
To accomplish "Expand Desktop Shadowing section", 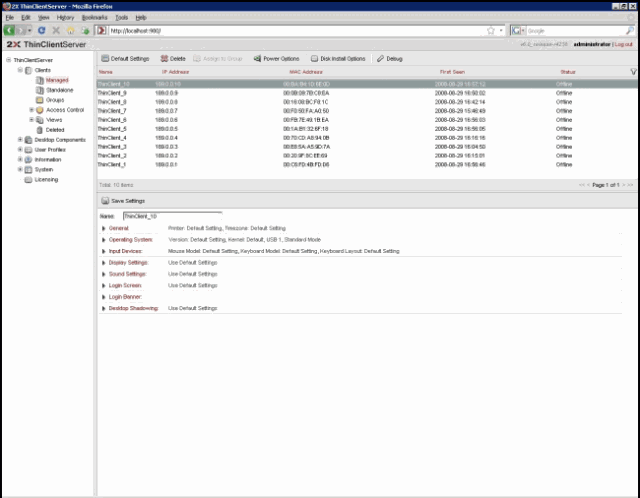I will click(104, 308).
